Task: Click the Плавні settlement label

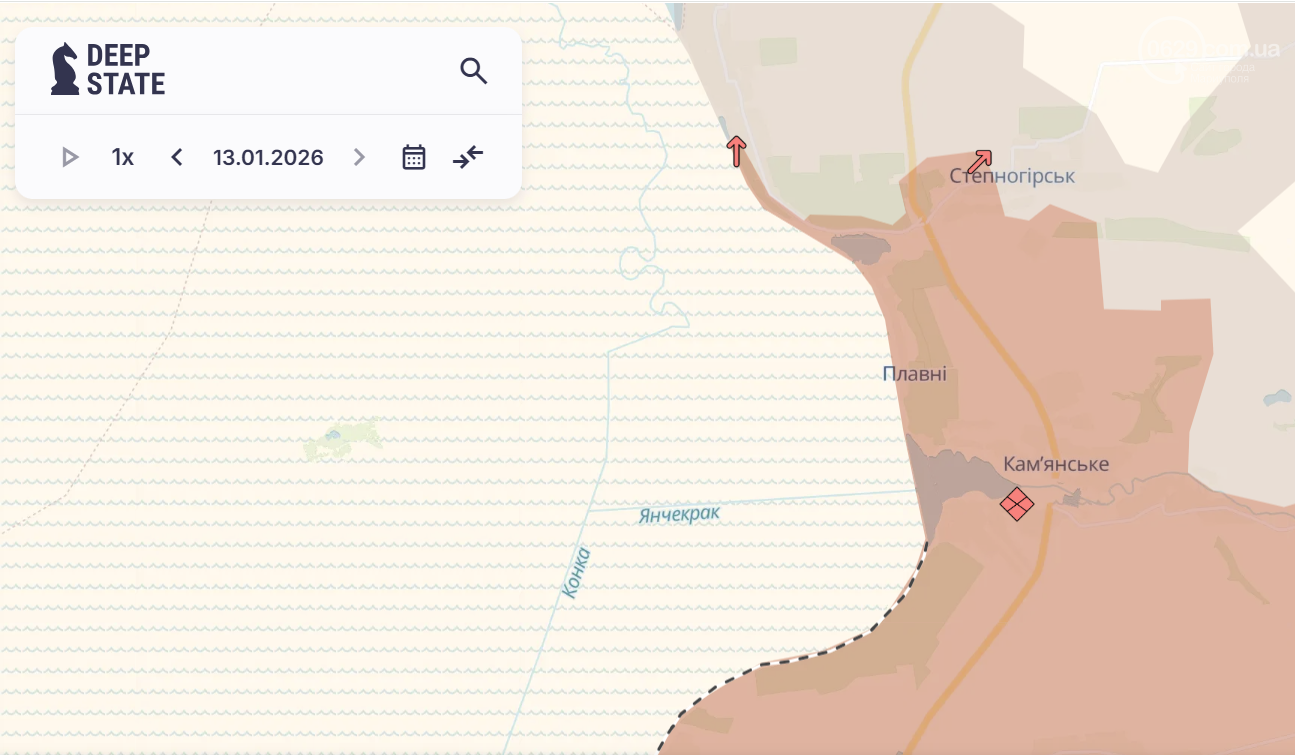Action: (914, 374)
